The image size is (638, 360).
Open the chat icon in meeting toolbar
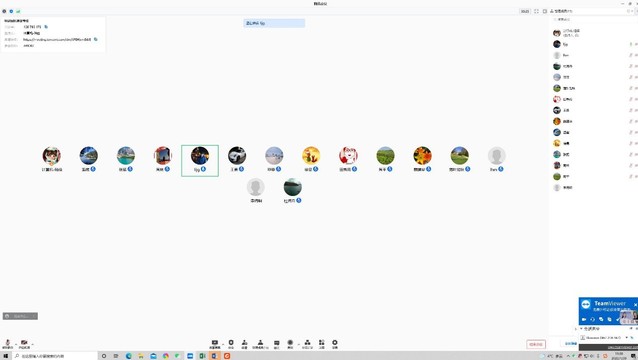tap(277, 344)
